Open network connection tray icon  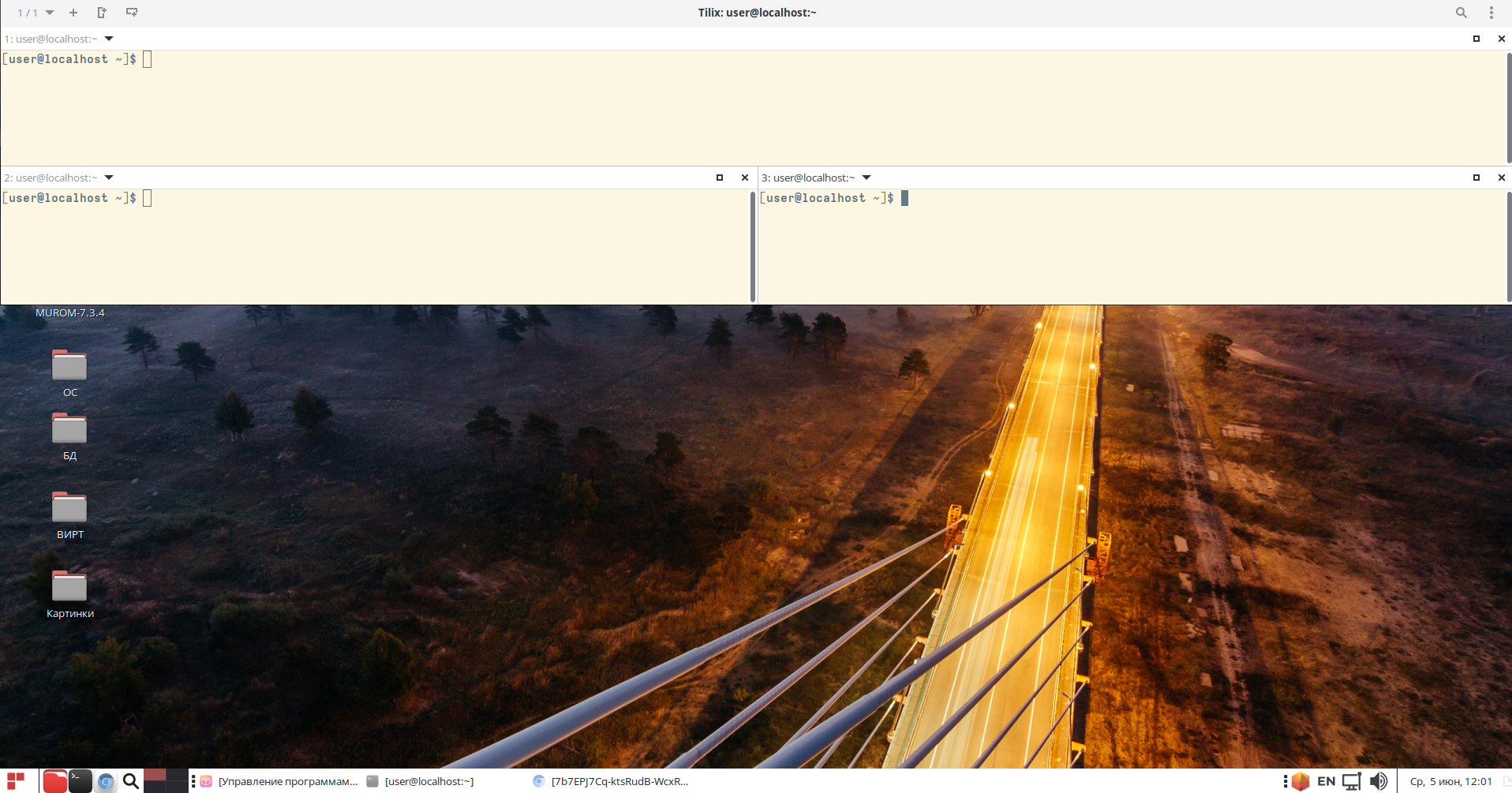(x=1352, y=781)
